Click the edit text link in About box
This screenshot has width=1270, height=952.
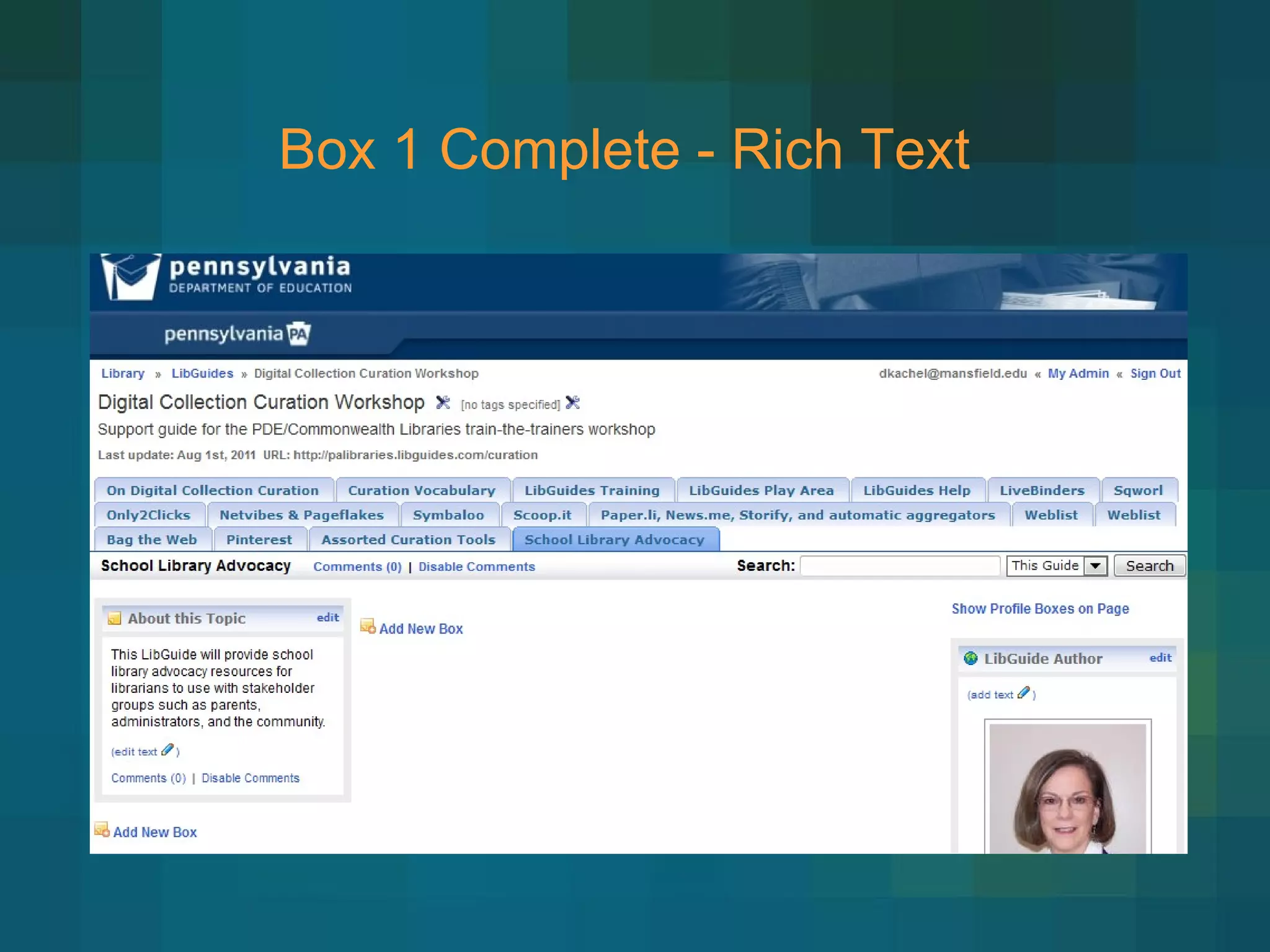pos(135,752)
